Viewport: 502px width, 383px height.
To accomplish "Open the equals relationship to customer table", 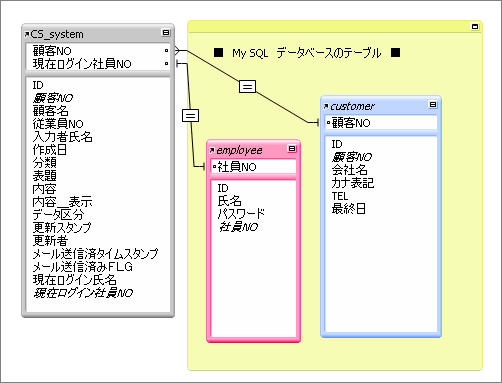I will pyautogui.click(x=247, y=87).
